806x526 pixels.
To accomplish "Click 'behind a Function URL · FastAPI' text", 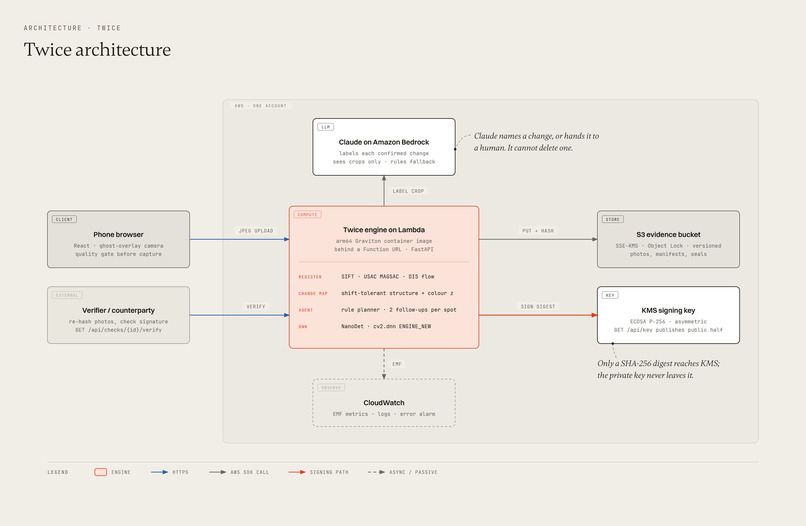I will pyautogui.click(x=384, y=249).
